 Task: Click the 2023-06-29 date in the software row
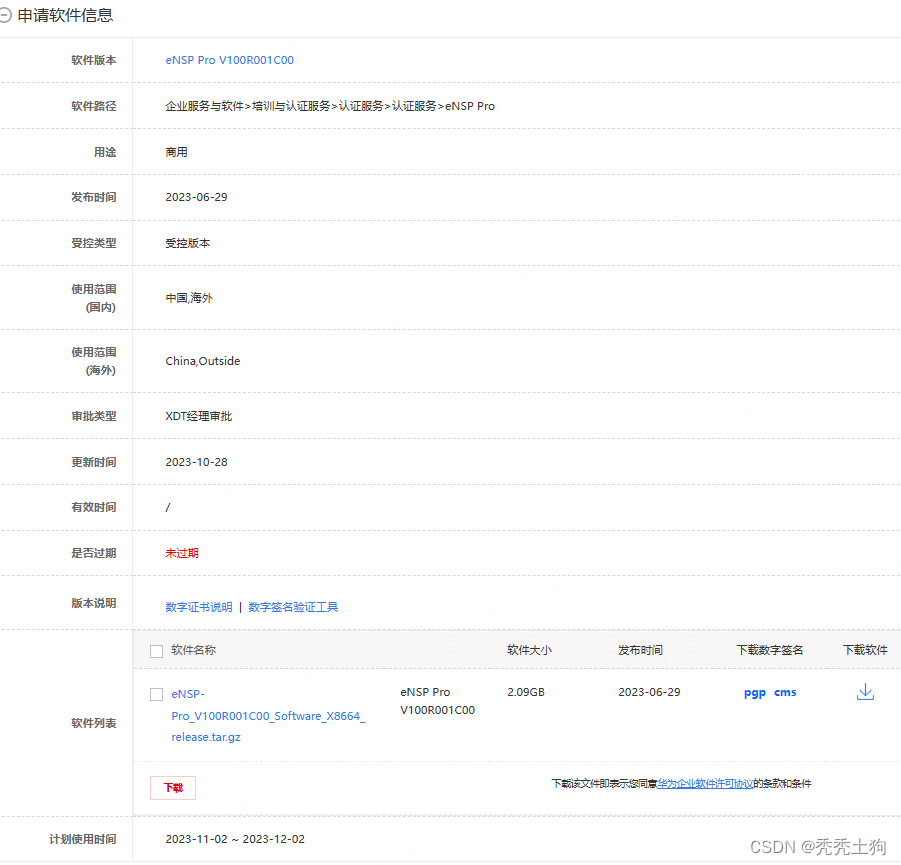click(x=649, y=693)
